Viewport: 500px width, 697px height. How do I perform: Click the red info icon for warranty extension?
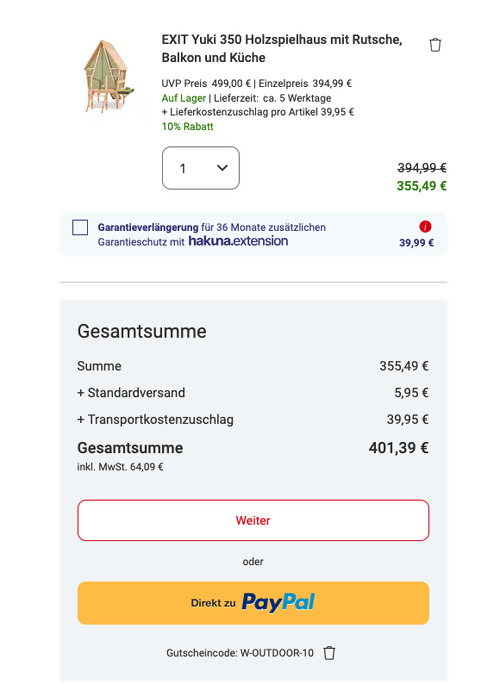point(425,227)
